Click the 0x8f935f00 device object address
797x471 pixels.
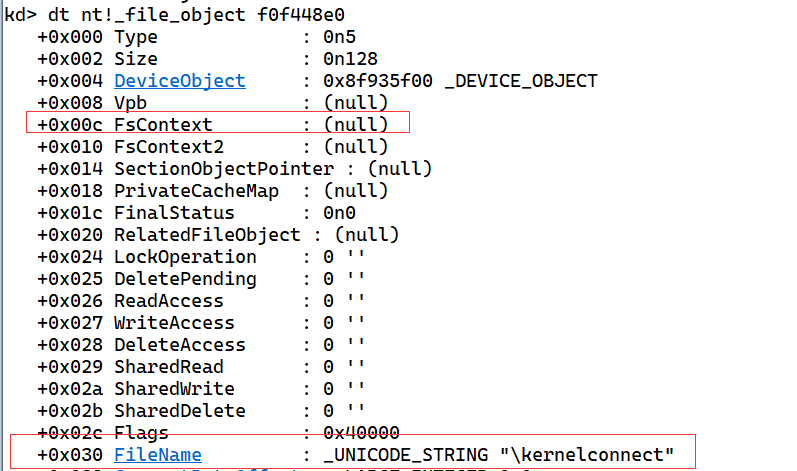(381, 81)
